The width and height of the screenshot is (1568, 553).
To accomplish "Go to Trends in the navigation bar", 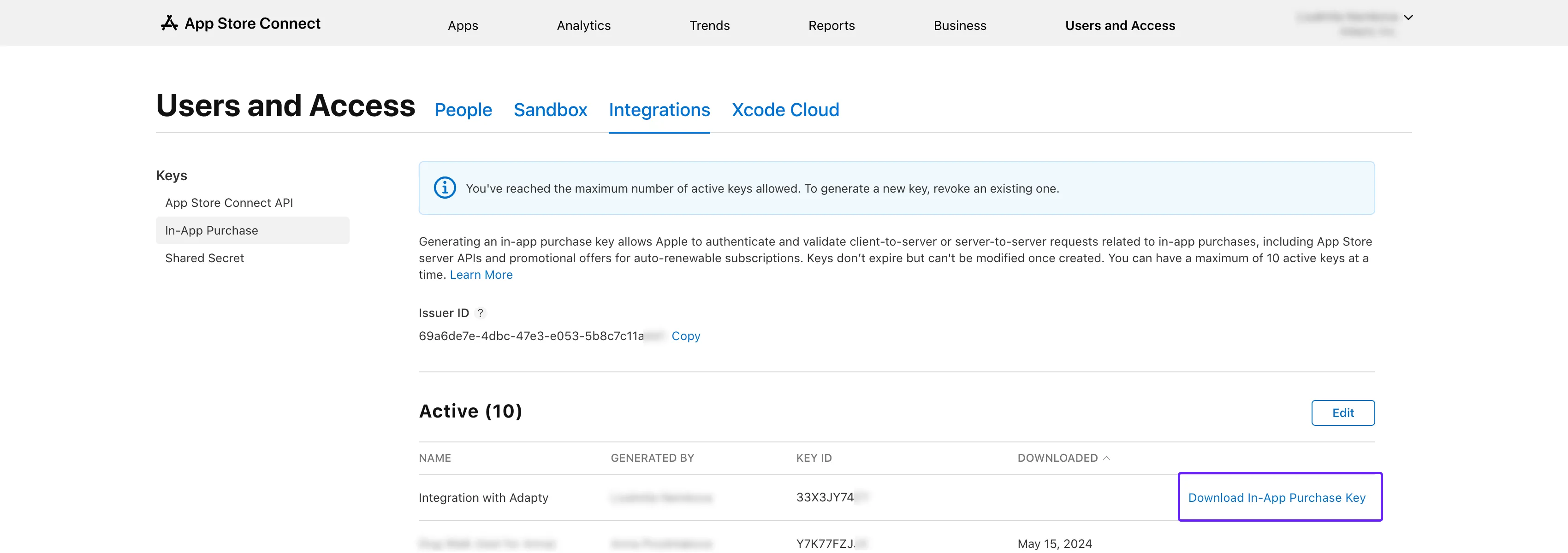I will 709,25.
